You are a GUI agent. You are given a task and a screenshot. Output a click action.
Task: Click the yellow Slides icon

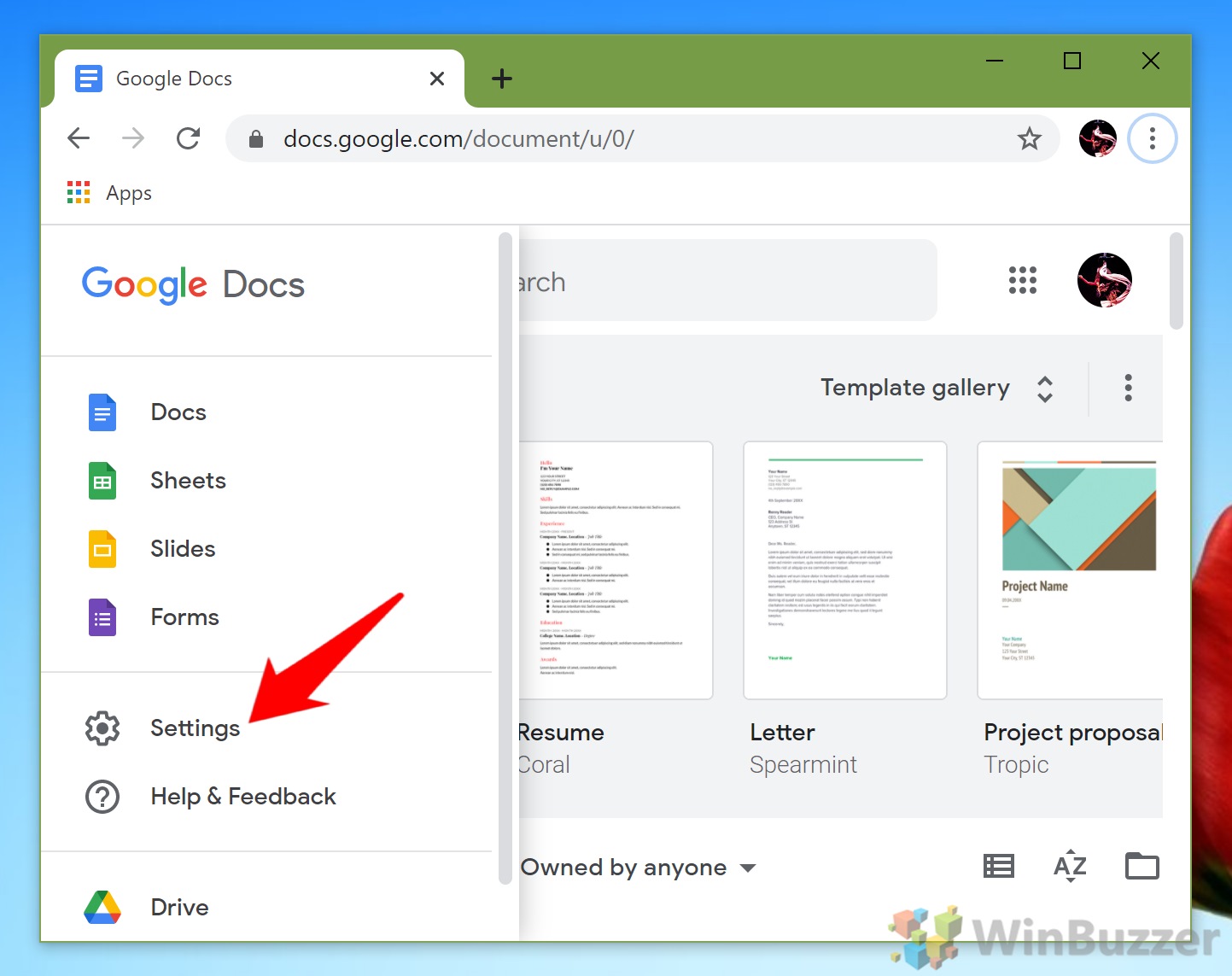[x=102, y=549]
